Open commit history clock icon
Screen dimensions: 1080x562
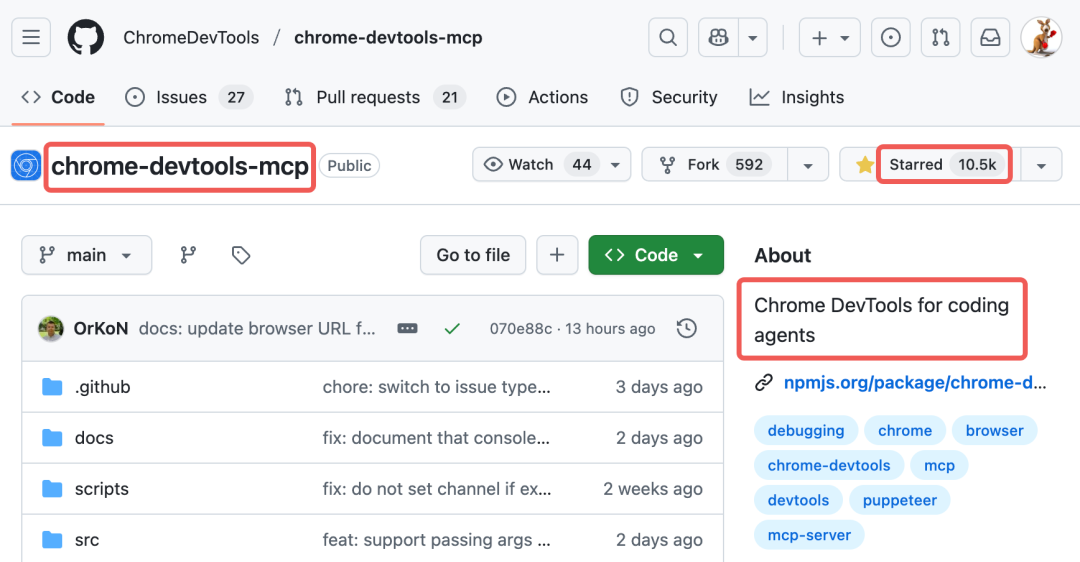point(687,329)
